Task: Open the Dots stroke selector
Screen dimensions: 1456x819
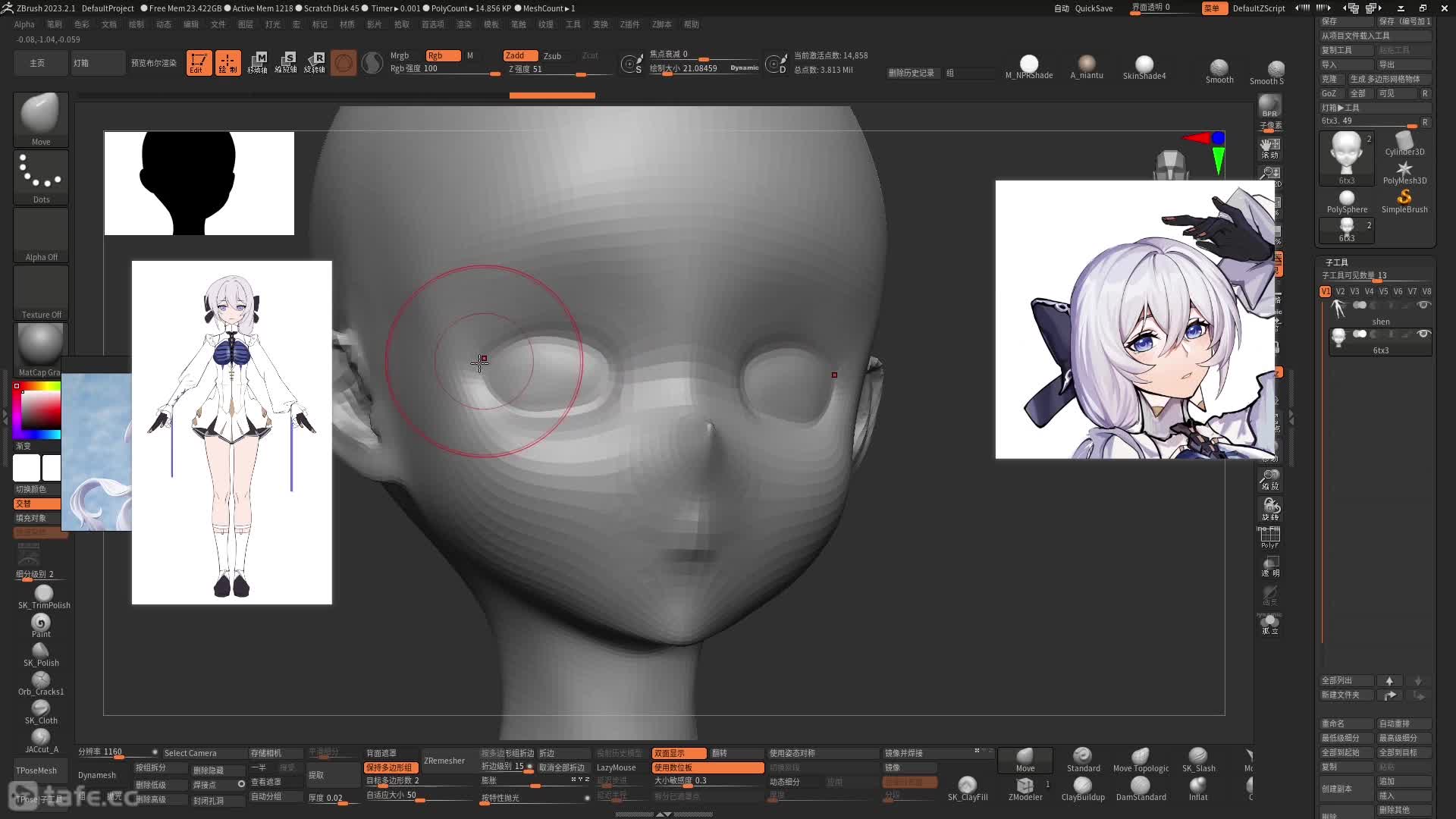Action: click(x=41, y=177)
